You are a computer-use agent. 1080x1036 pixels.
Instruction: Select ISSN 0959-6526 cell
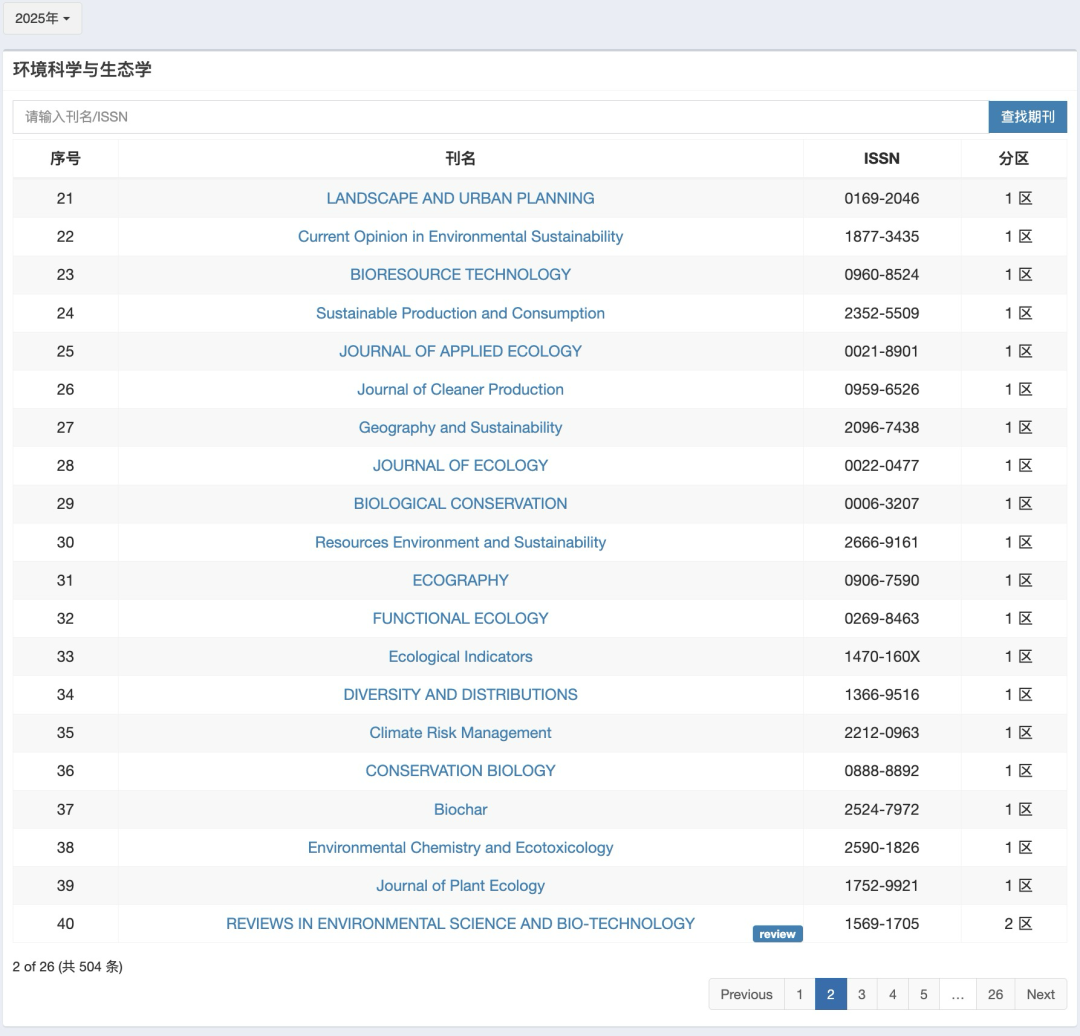tap(882, 389)
